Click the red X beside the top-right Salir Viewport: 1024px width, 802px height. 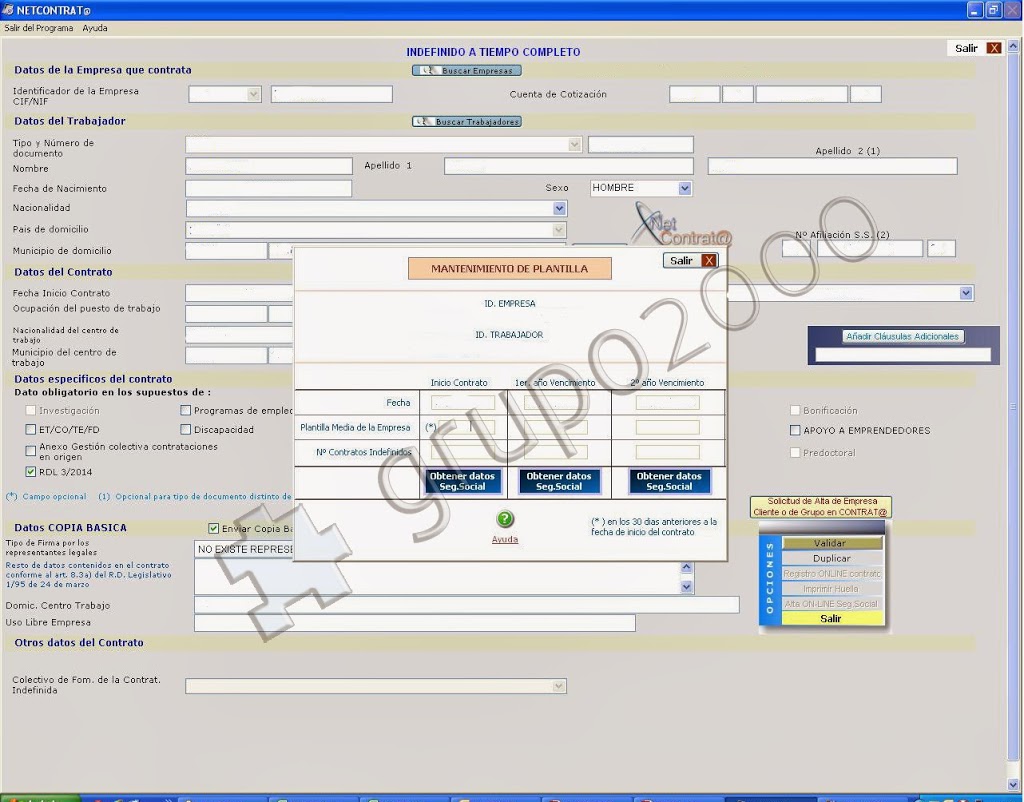point(994,48)
